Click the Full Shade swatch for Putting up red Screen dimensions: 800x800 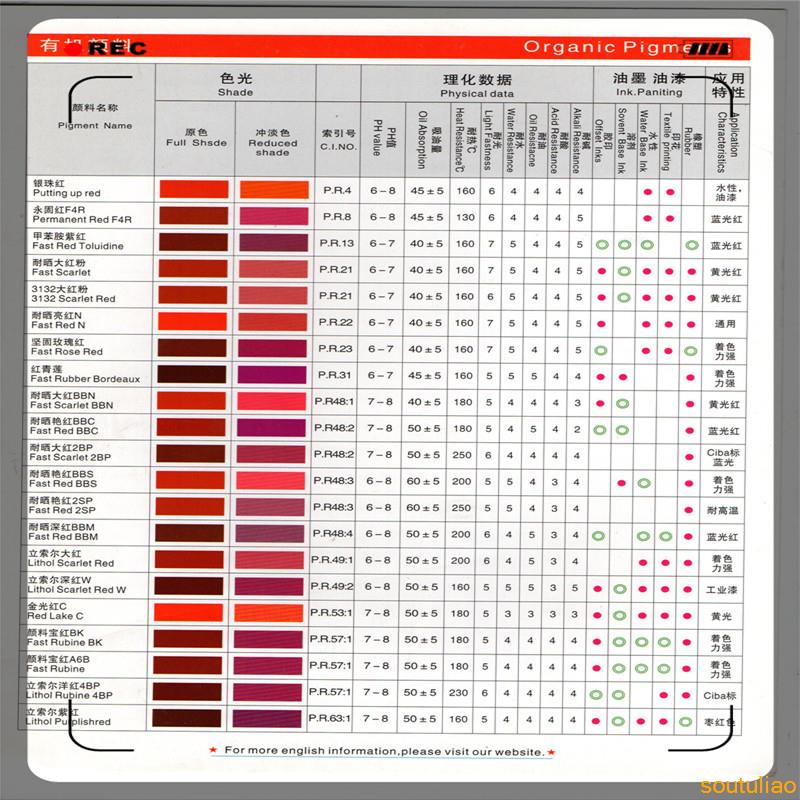194,189
